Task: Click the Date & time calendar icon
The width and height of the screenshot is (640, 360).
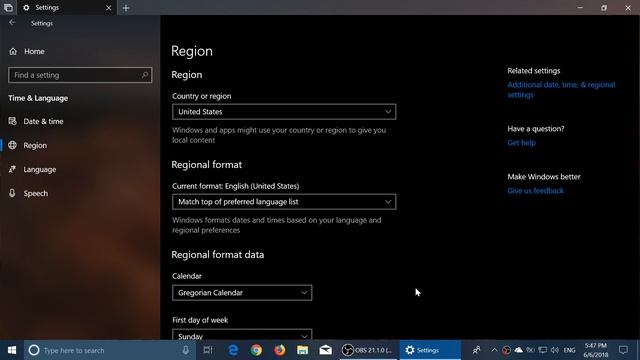Action: point(13,121)
